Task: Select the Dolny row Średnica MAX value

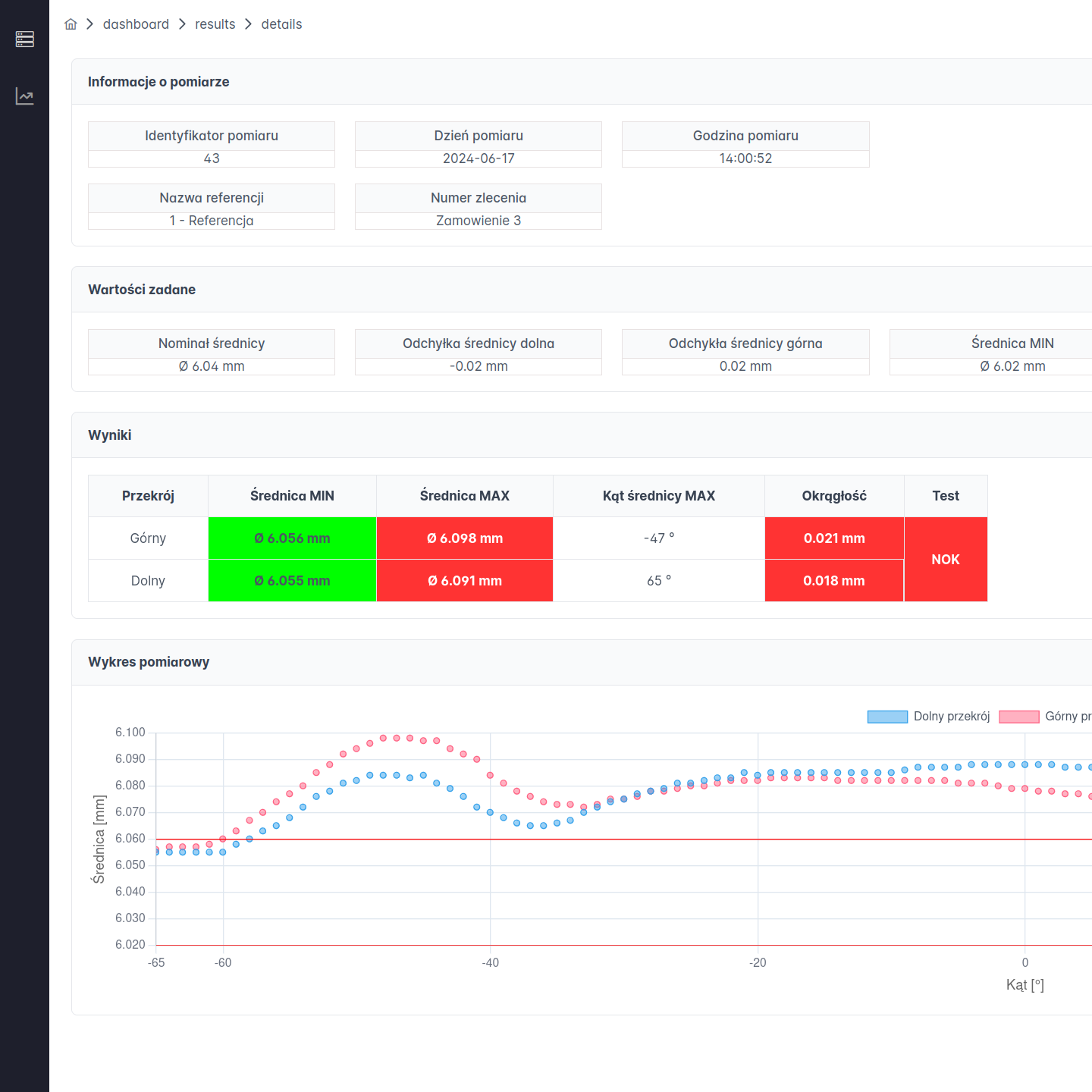Action: (464, 581)
